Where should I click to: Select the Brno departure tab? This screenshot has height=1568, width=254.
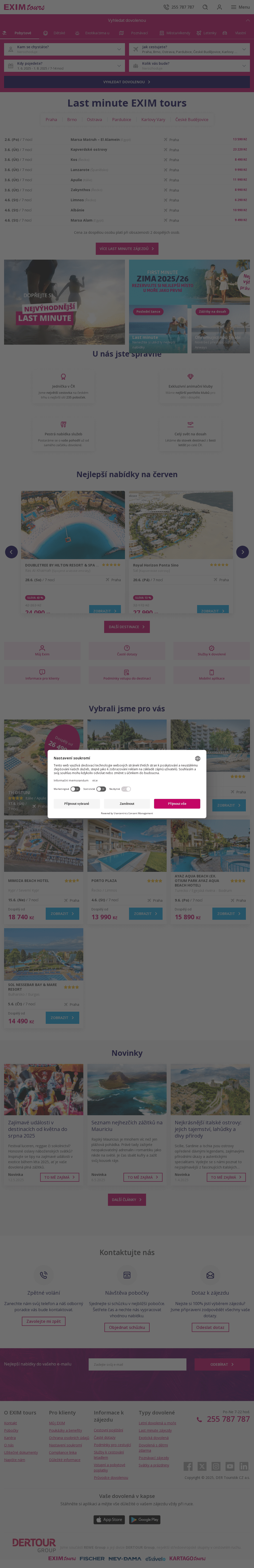[x=72, y=120]
